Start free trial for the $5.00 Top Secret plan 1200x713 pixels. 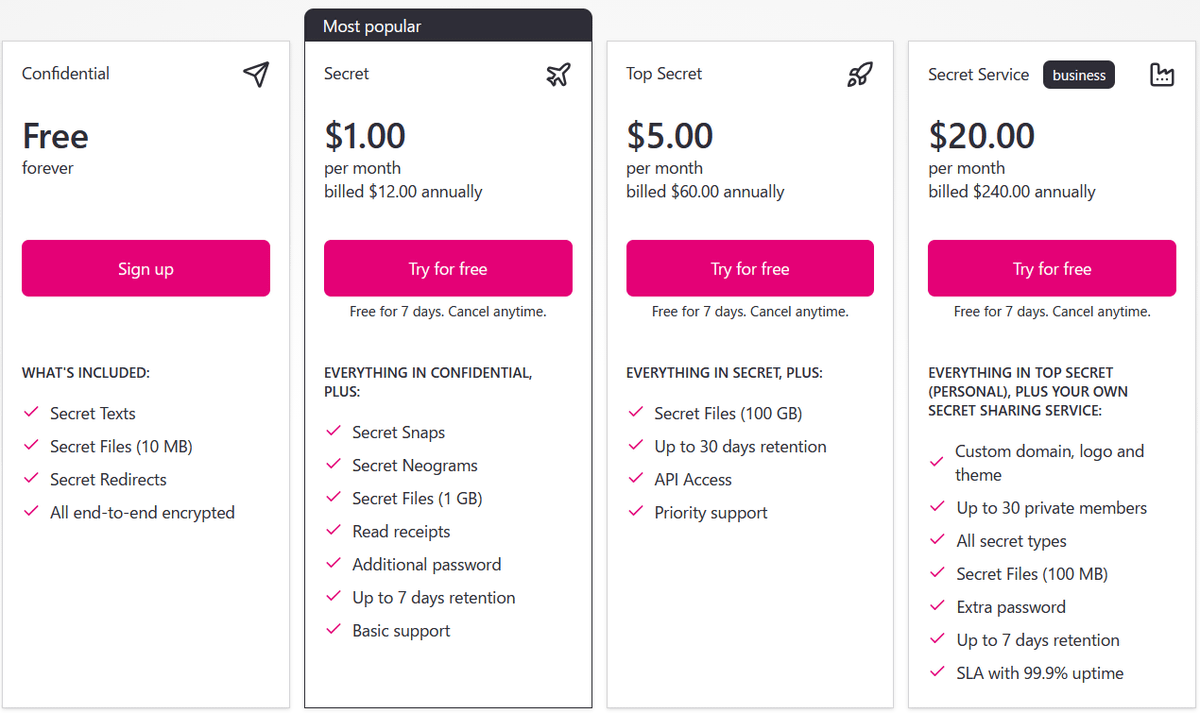(x=750, y=268)
